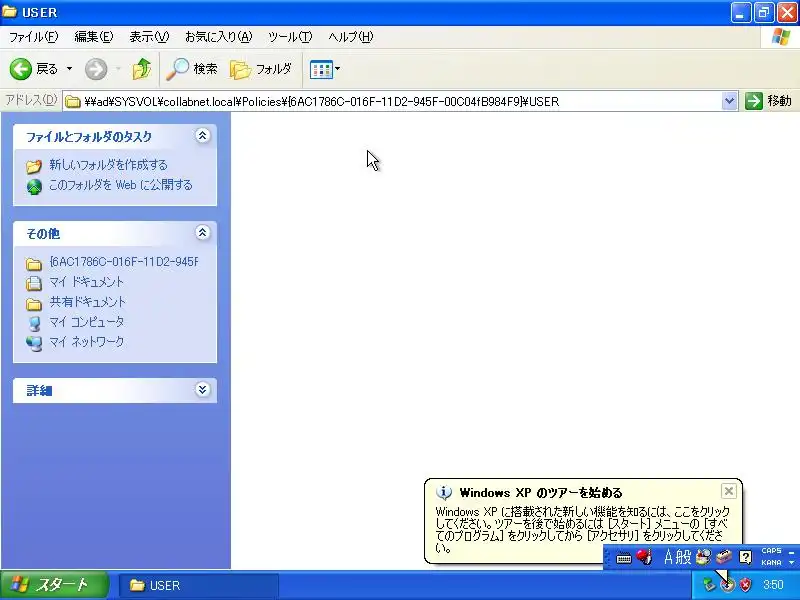Viewport: 800px width, 600px height.
Task: Open the ヘルプ(H) menu
Action: point(351,37)
